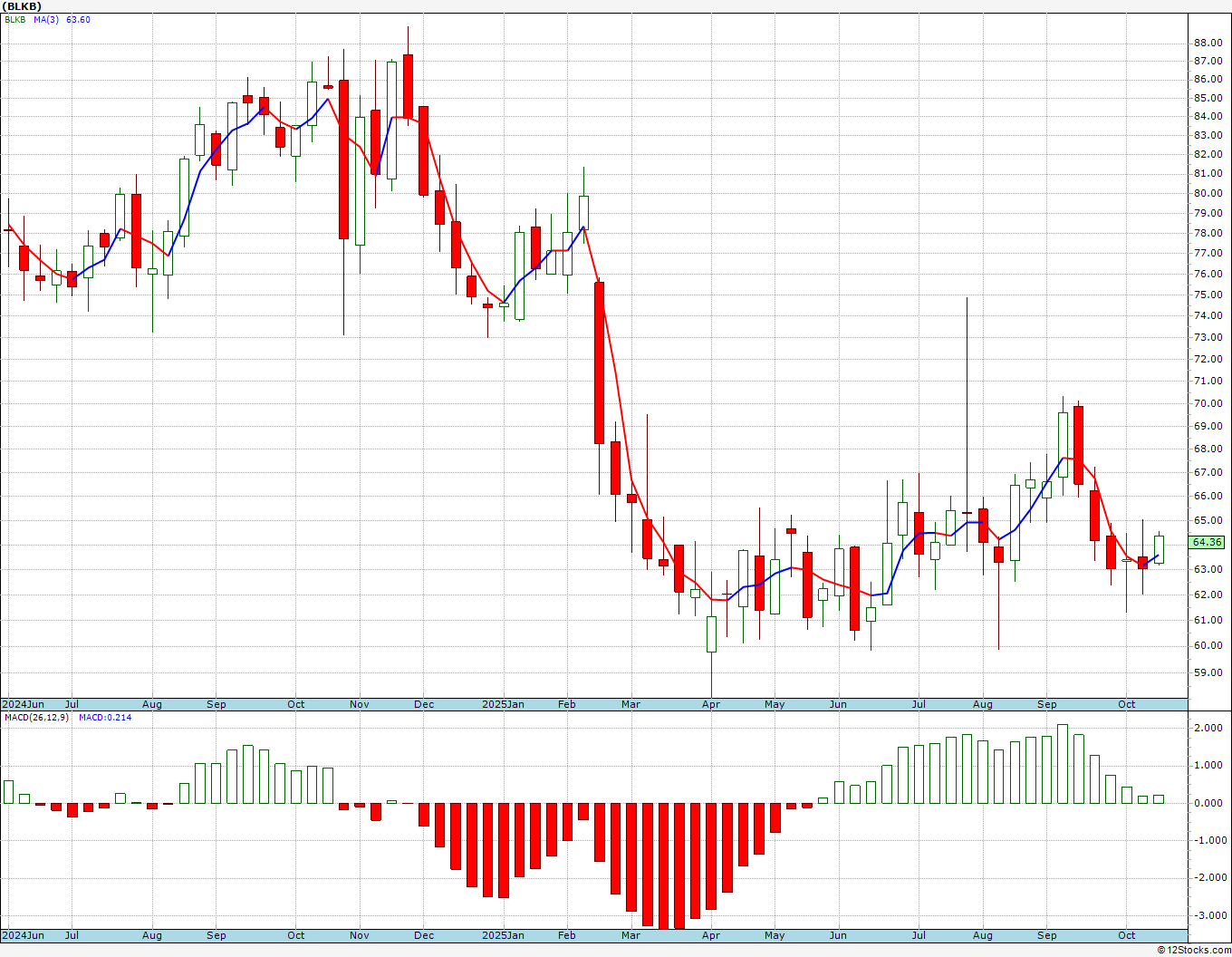
Task: Click the 73.00 price axis label
Action: (x=1208, y=337)
